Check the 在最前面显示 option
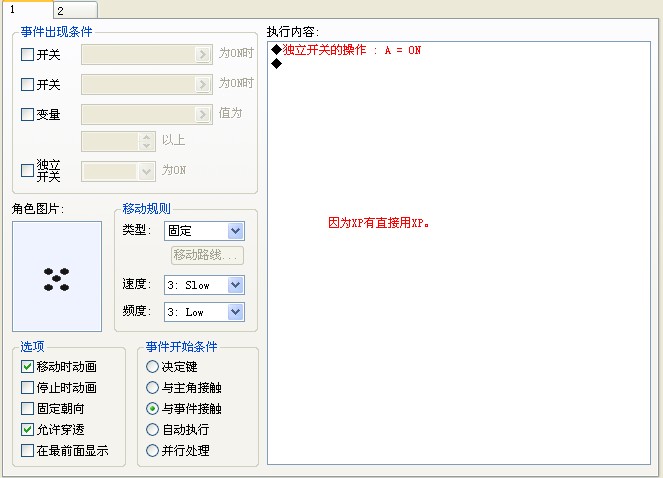Viewport: 663px width, 478px height. 27,451
